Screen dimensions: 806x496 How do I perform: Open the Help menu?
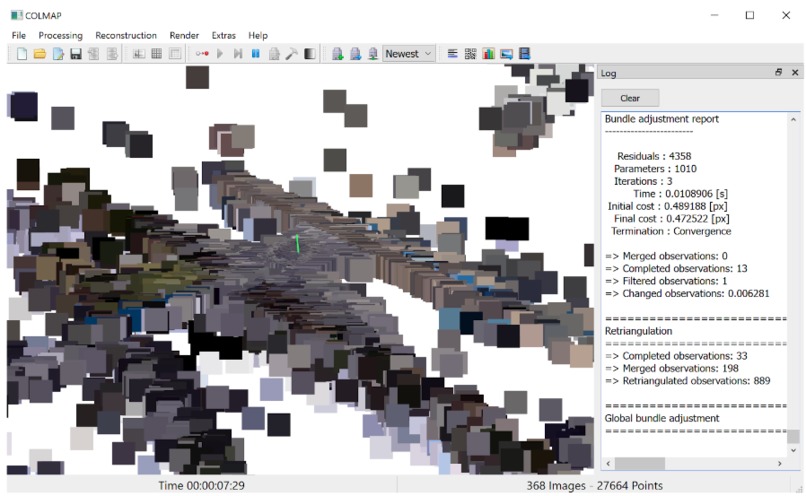[x=258, y=35]
